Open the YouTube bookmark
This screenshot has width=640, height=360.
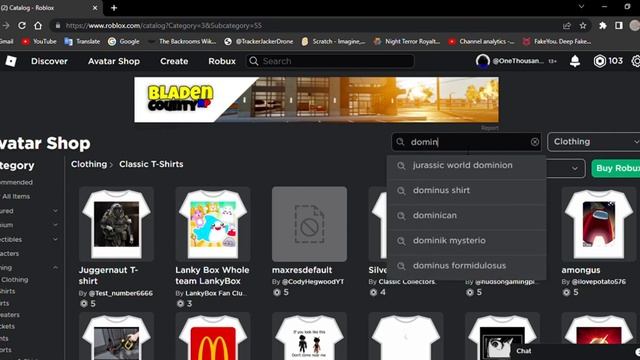pyautogui.click(x=39, y=41)
